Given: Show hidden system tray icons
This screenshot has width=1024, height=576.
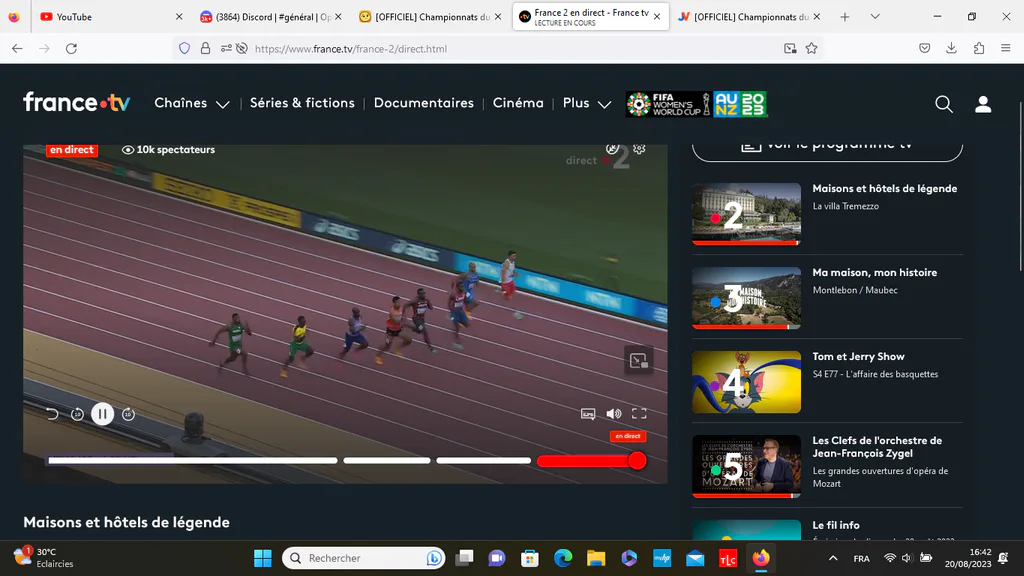Looking at the screenshot, I should [833, 558].
